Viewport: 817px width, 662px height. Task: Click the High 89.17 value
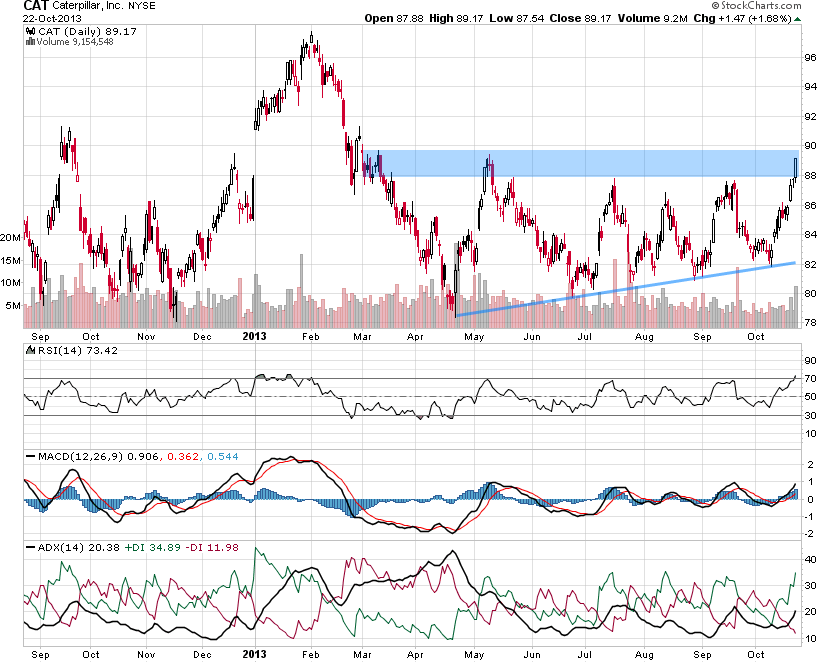[x=456, y=18]
